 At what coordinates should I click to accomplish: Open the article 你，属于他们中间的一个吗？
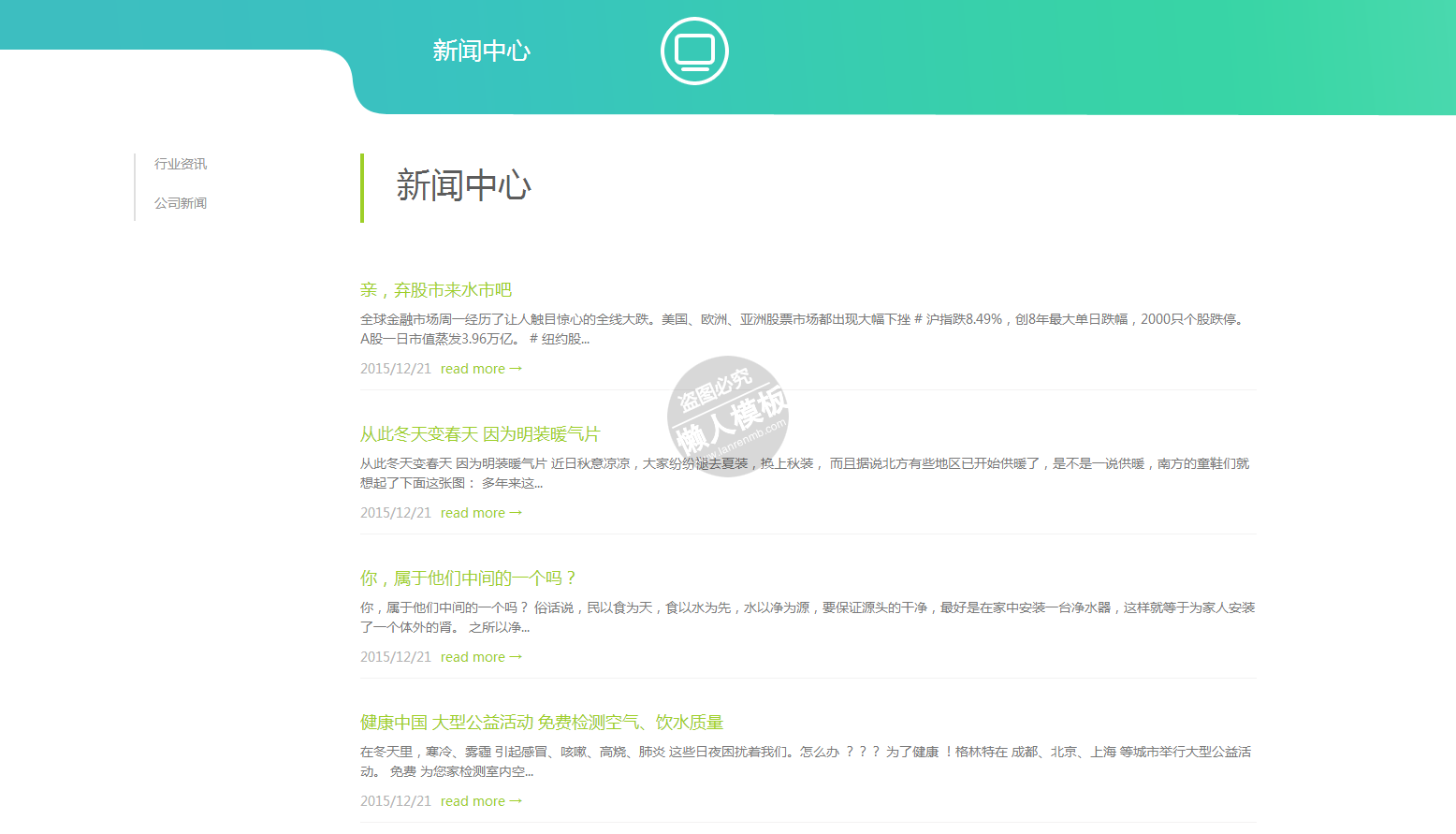click(x=469, y=578)
